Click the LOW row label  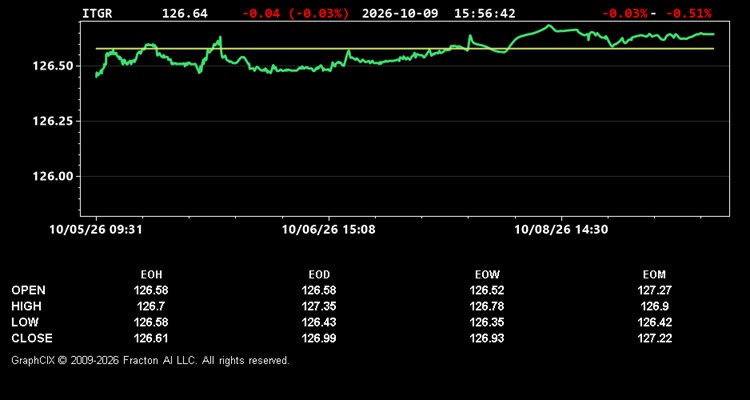pyautogui.click(x=25, y=322)
